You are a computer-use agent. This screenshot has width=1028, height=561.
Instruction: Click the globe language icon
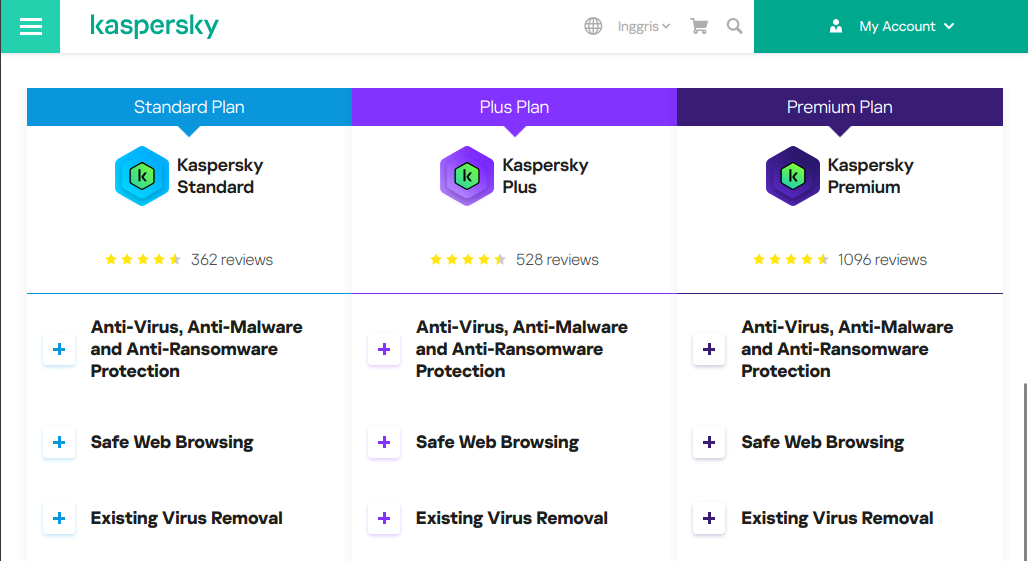click(593, 26)
